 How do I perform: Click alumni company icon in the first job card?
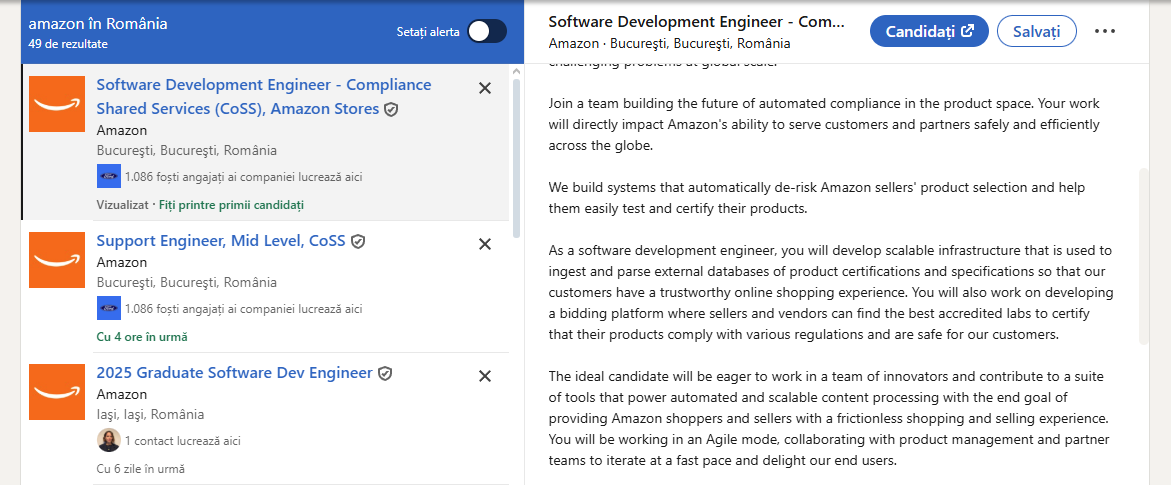click(108, 177)
